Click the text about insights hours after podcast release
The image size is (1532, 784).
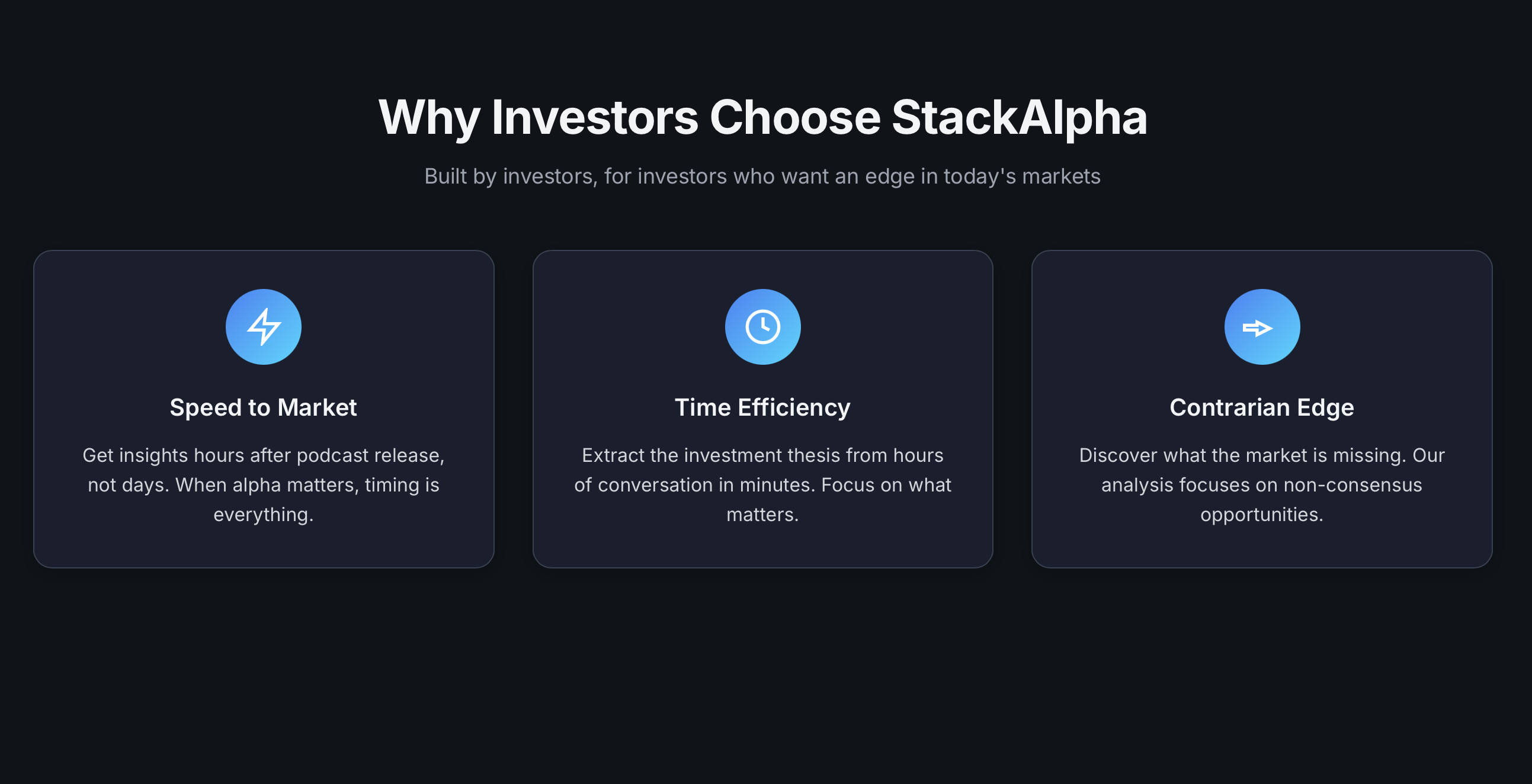[264, 484]
